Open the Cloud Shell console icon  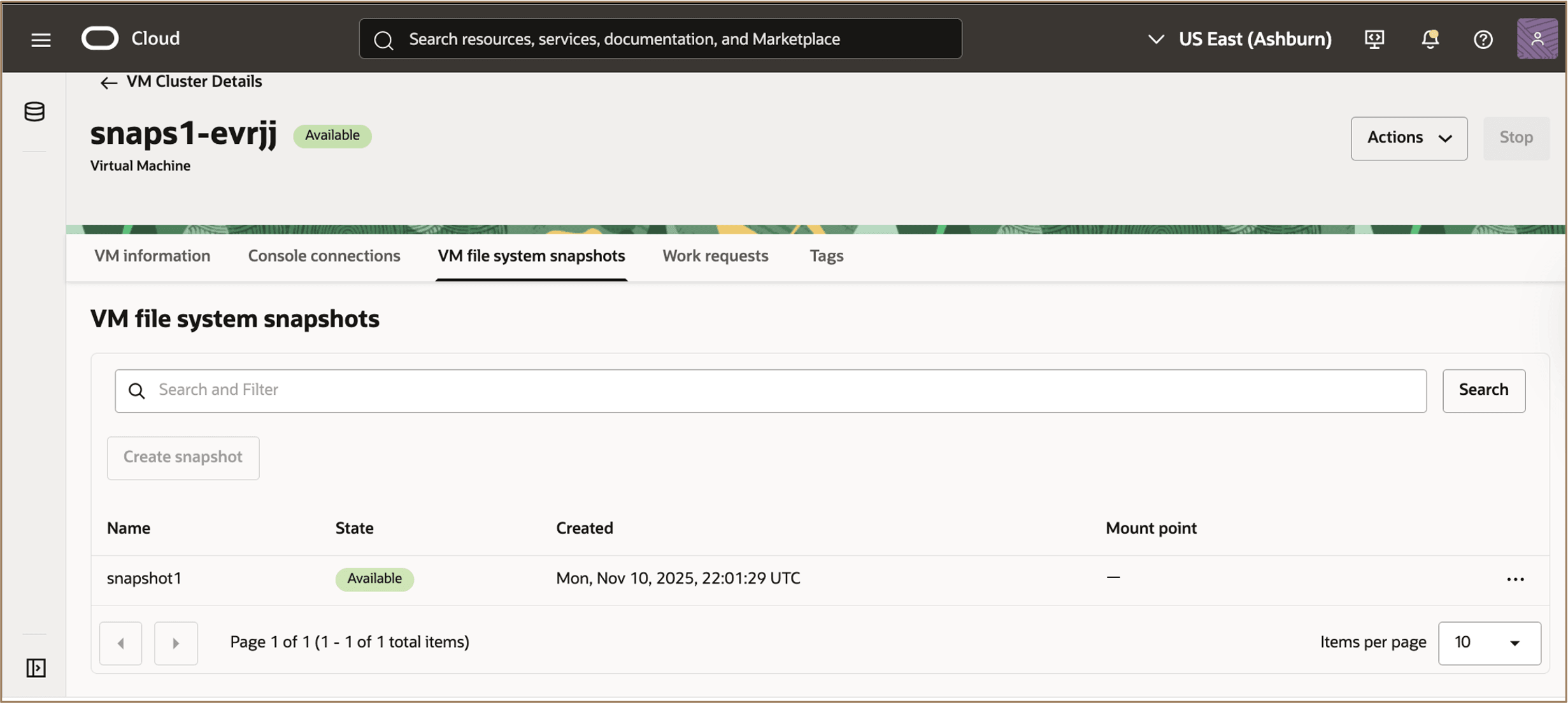(1374, 39)
